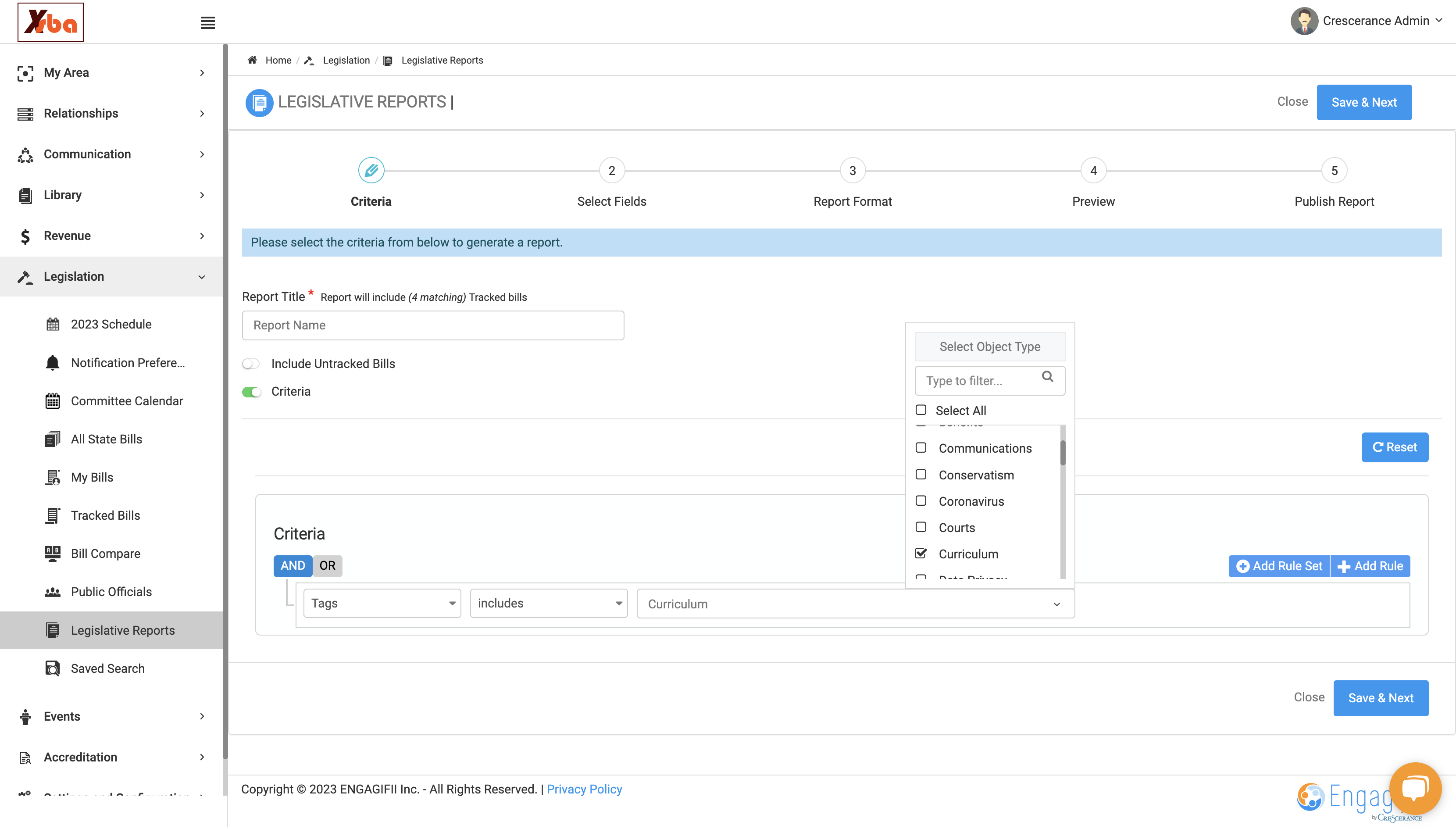Open the Curriculum value dropdown

tap(856, 604)
